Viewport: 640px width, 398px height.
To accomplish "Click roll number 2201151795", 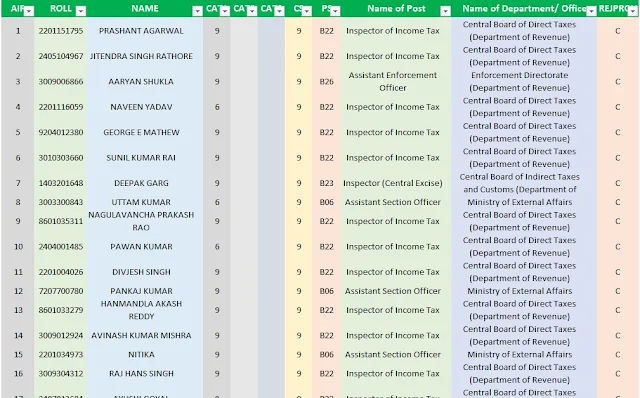I will click(x=61, y=31).
